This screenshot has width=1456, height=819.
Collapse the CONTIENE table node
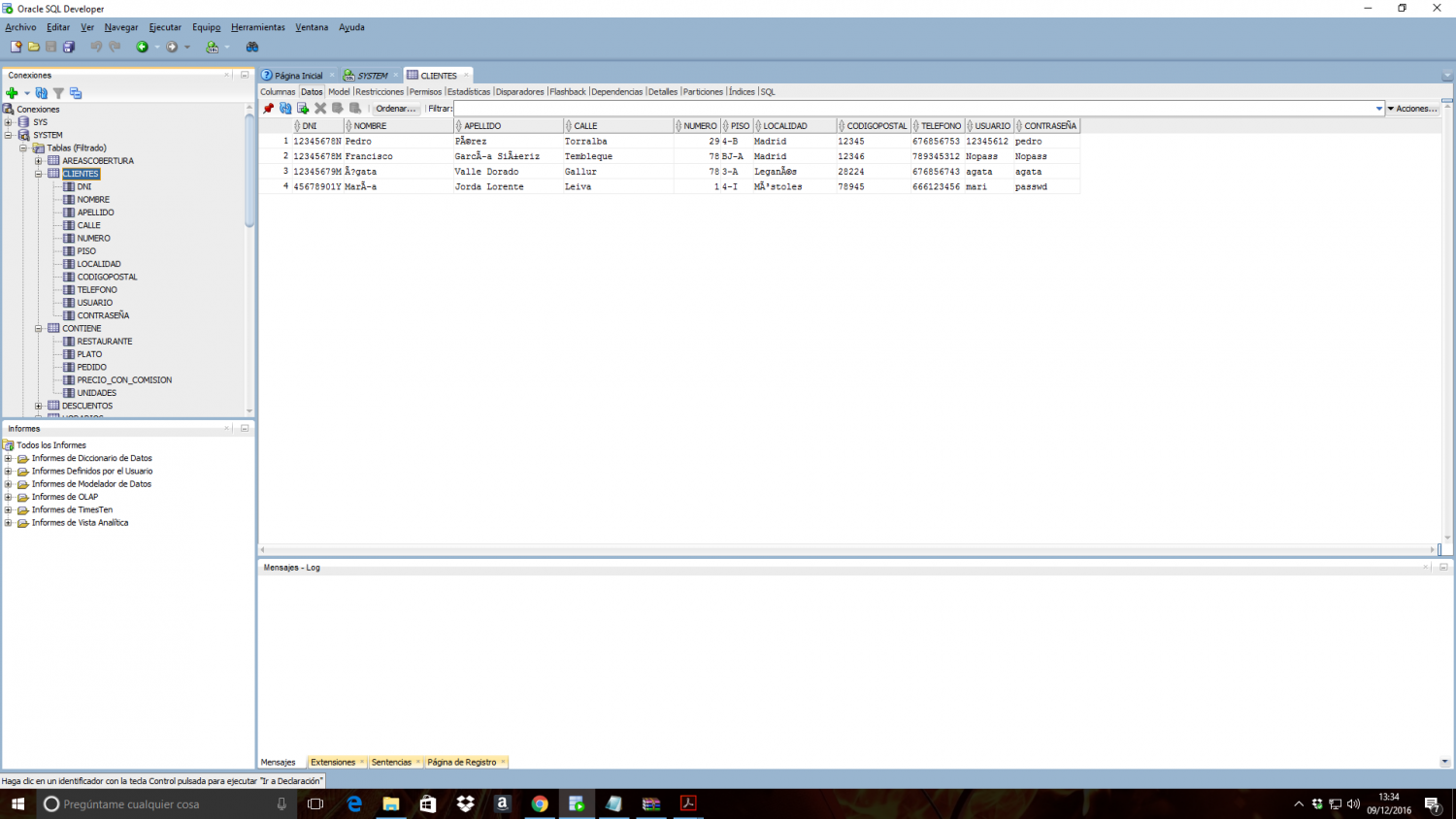coord(39,328)
